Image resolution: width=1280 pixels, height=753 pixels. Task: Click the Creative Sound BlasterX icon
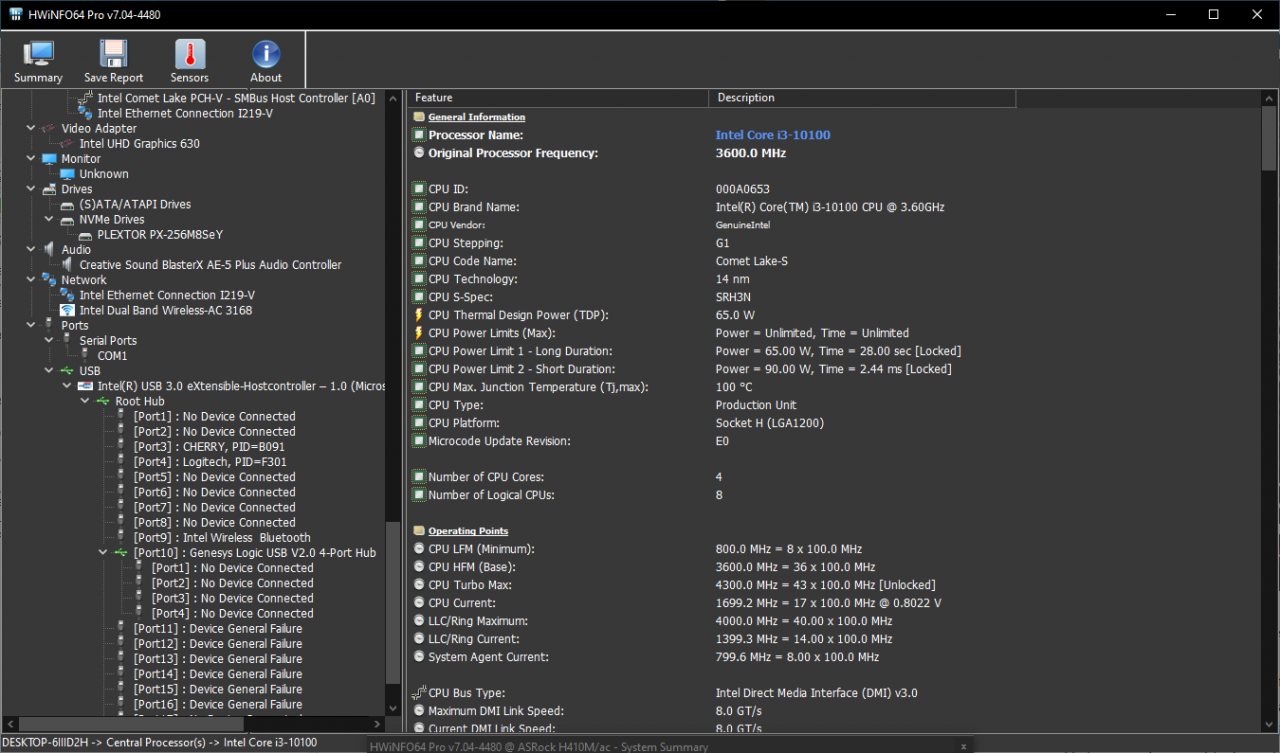coord(68,264)
